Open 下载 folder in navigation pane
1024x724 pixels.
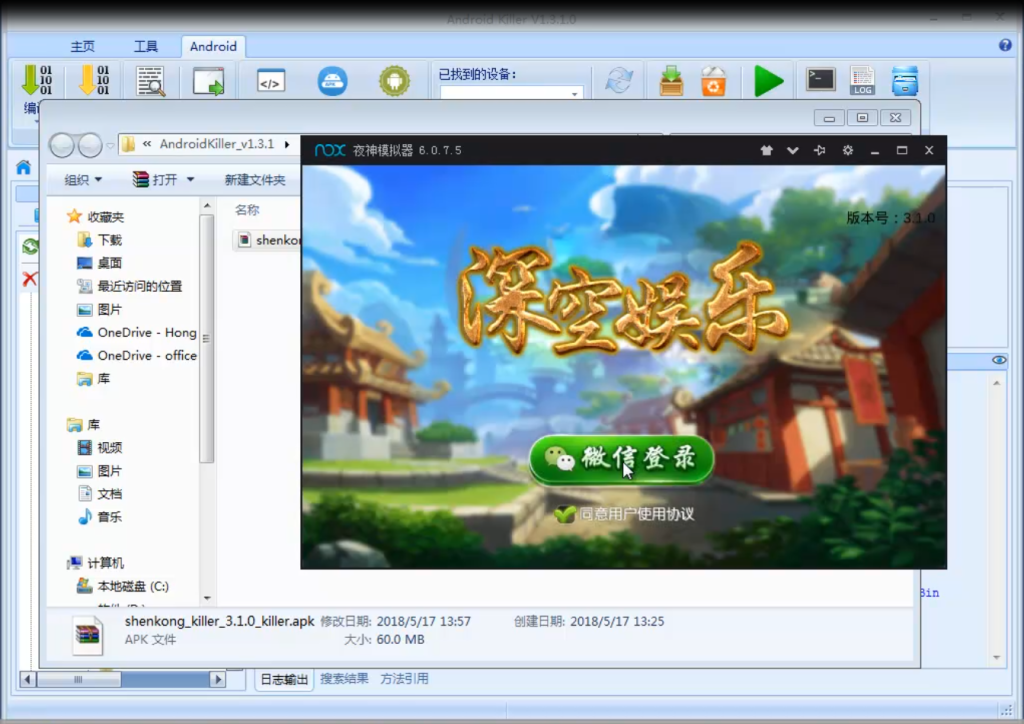99,240
